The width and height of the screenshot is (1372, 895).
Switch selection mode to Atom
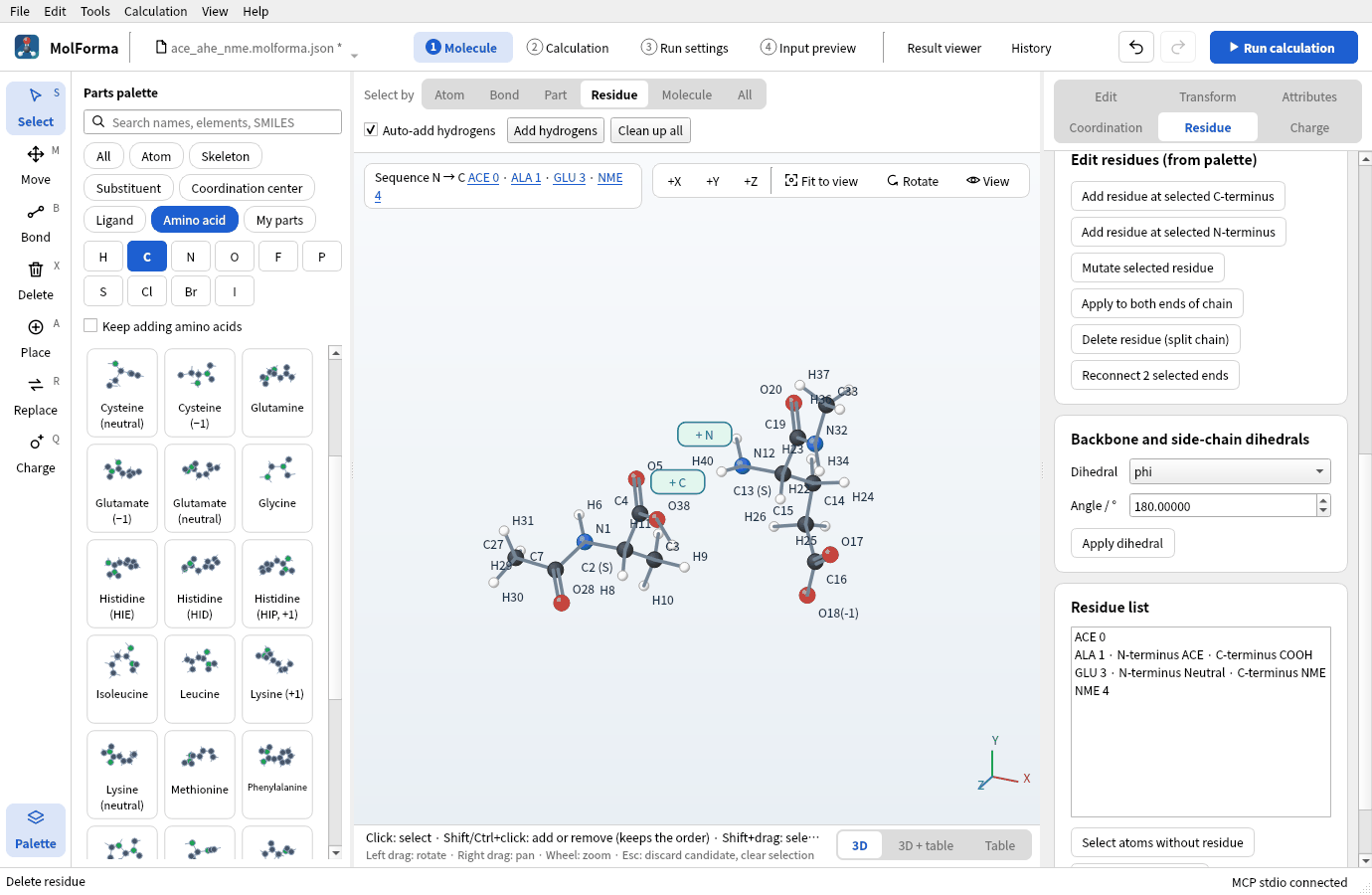click(x=449, y=94)
